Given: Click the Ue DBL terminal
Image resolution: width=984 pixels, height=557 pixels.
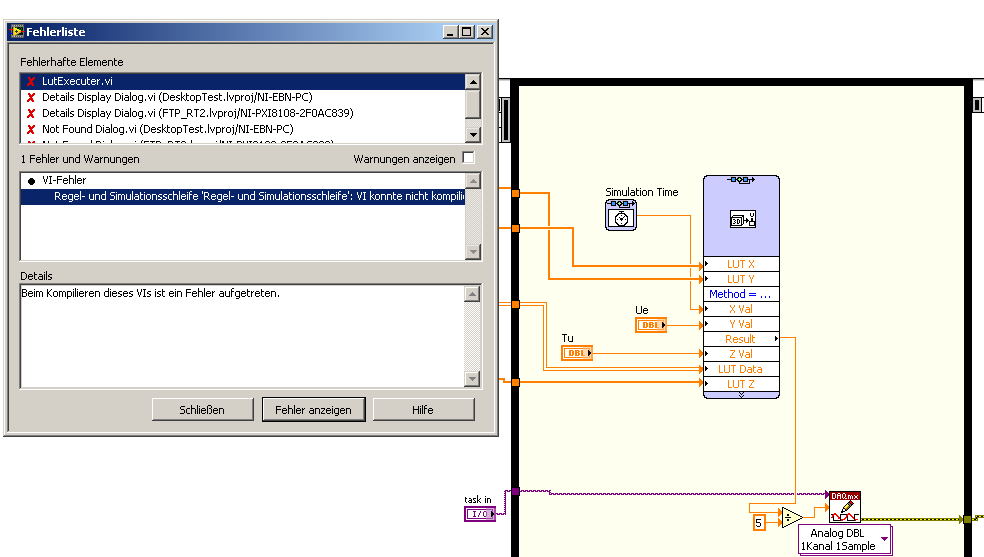Looking at the screenshot, I should pos(650,325).
